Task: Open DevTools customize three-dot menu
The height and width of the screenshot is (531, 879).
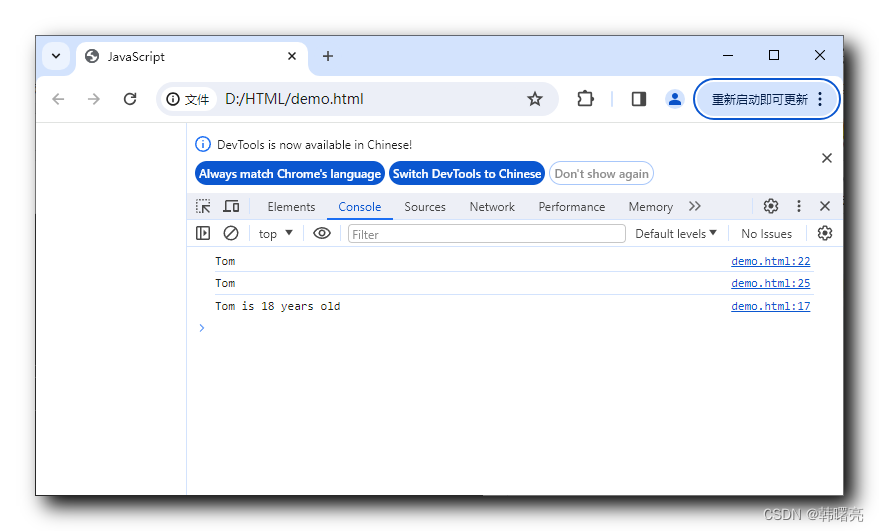Action: coord(799,206)
